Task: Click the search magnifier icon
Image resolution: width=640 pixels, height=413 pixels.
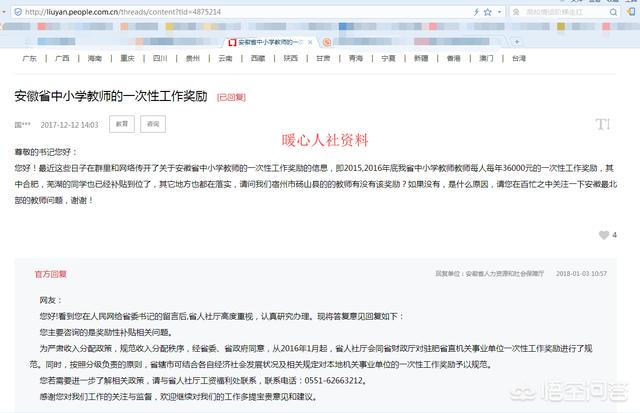Action: 613,12
